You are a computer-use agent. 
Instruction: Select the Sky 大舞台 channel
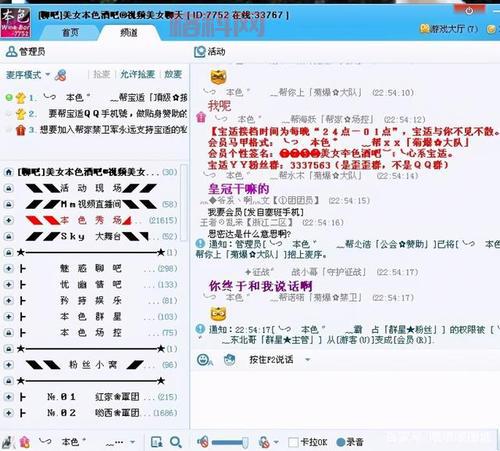click(x=87, y=236)
